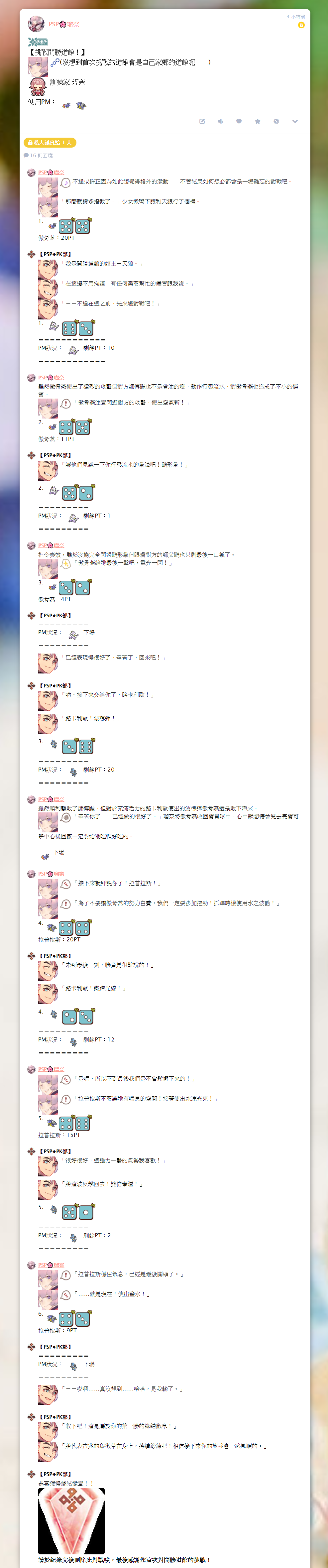Click the yellow lock privacy icon
Image resolution: width=328 pixels, height=1568 pixels.
[x=301, y=25]
